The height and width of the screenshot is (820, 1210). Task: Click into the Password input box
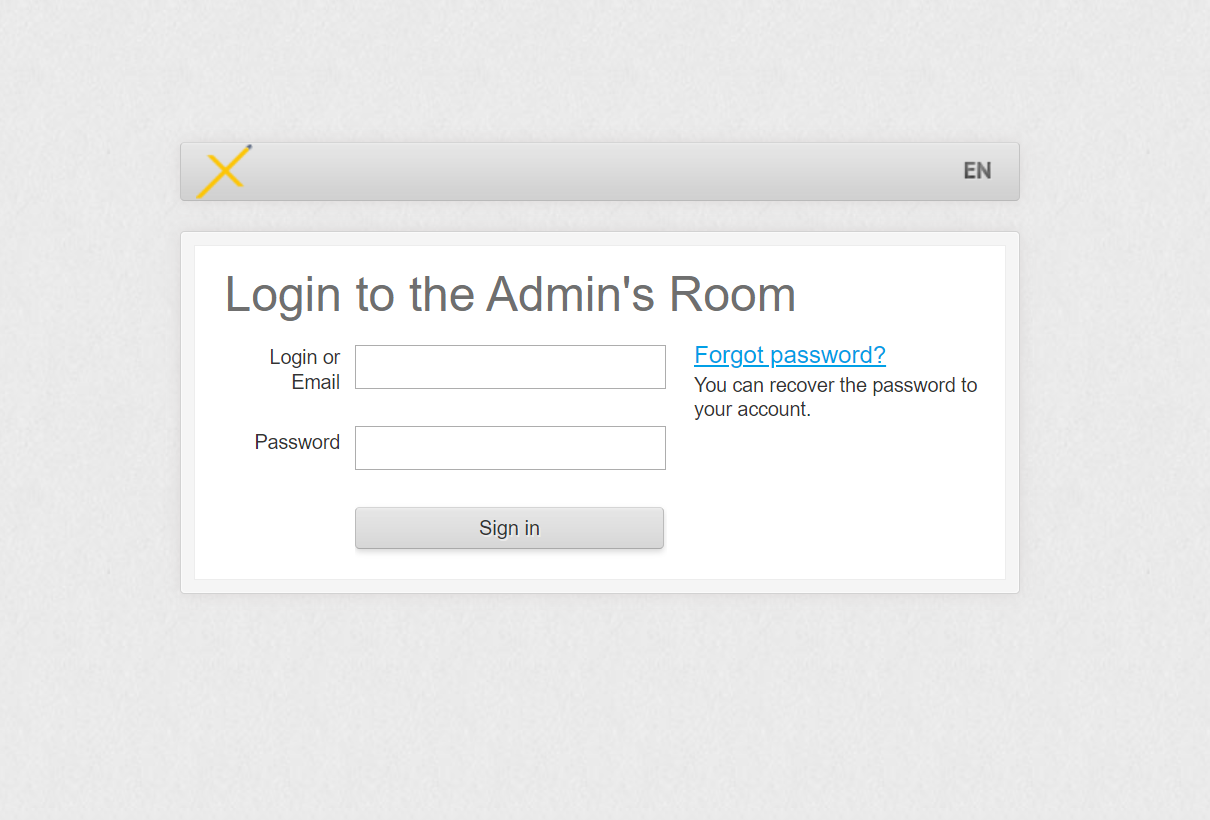(510, 448)
